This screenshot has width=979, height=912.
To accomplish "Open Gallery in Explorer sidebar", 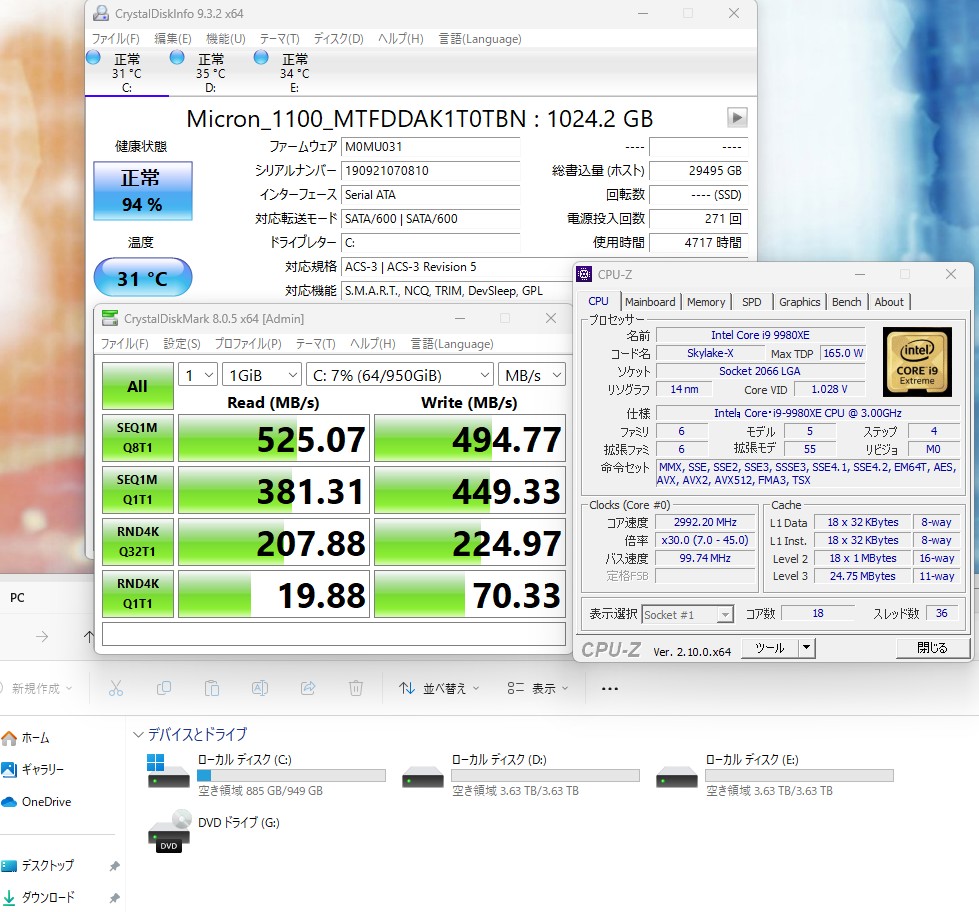I will coord(33,770).
